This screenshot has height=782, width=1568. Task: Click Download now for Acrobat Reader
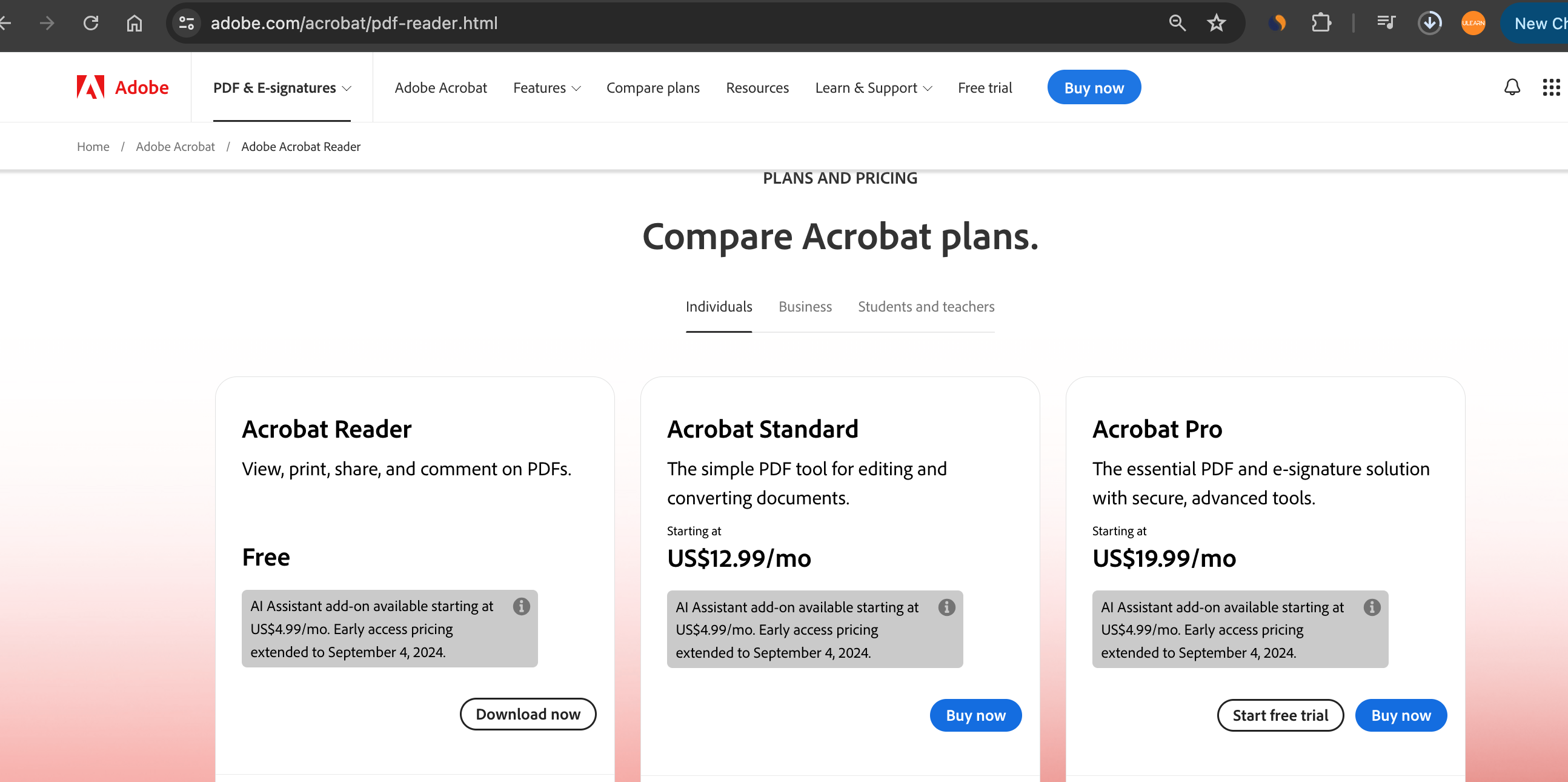[x=527, y=713]
